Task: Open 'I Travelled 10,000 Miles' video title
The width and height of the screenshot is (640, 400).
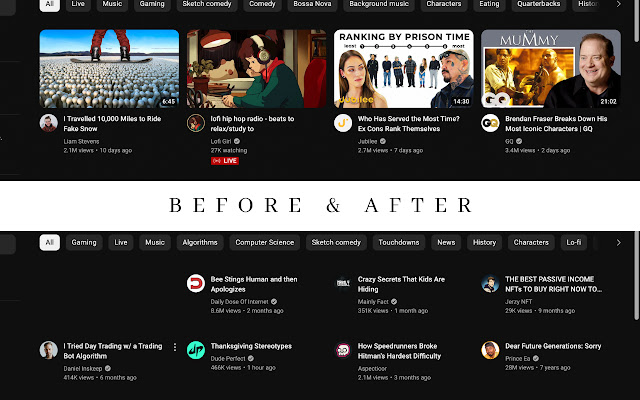Action: (112, 124)
